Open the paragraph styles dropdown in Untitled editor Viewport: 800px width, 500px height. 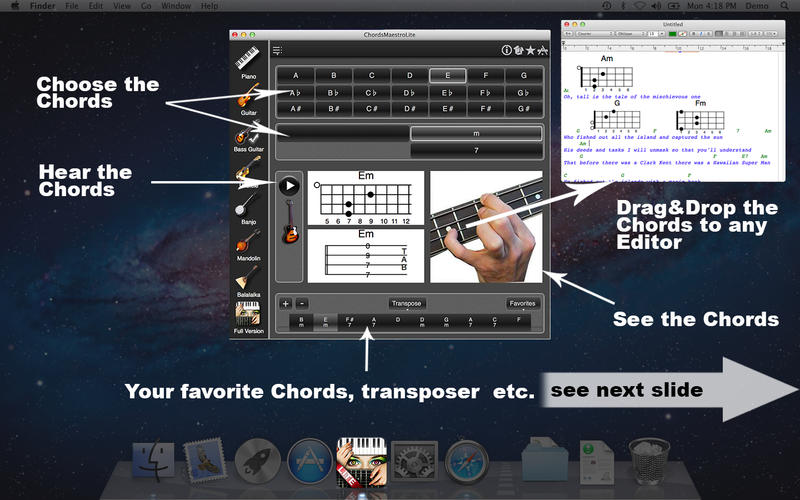click(x=568, y=34)
